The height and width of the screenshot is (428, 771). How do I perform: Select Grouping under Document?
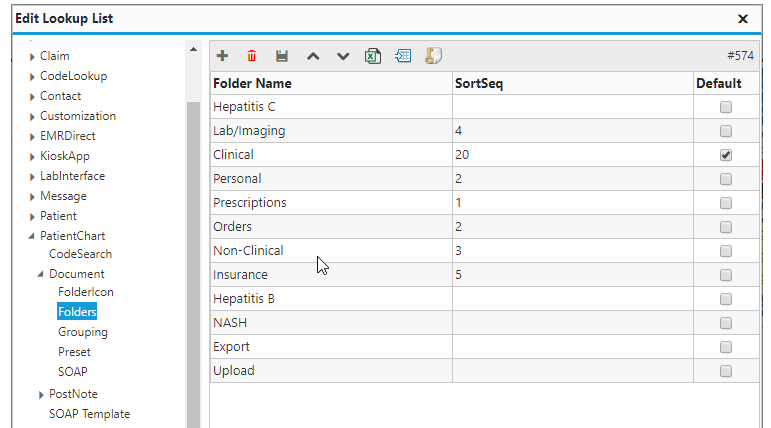pos(83,332)
